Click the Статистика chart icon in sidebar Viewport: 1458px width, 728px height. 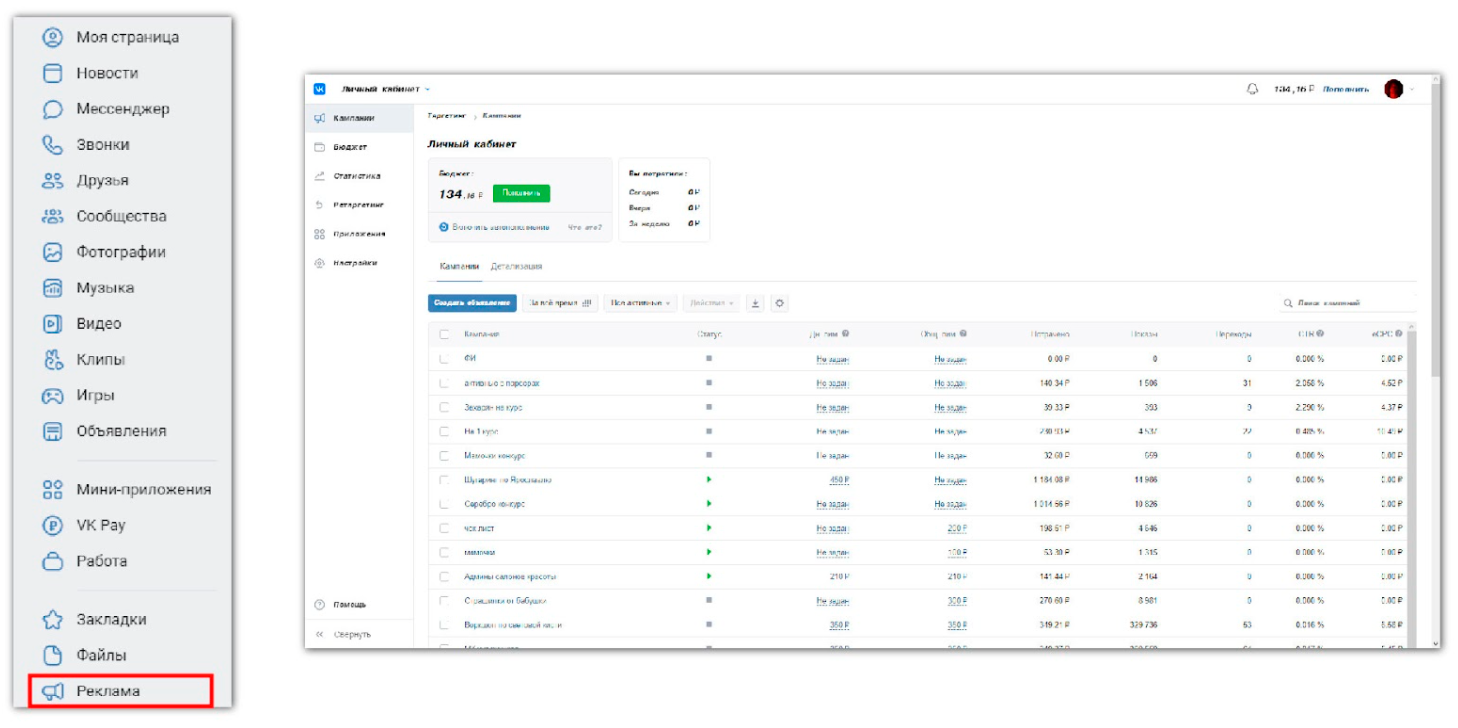(x=320, y=176)
